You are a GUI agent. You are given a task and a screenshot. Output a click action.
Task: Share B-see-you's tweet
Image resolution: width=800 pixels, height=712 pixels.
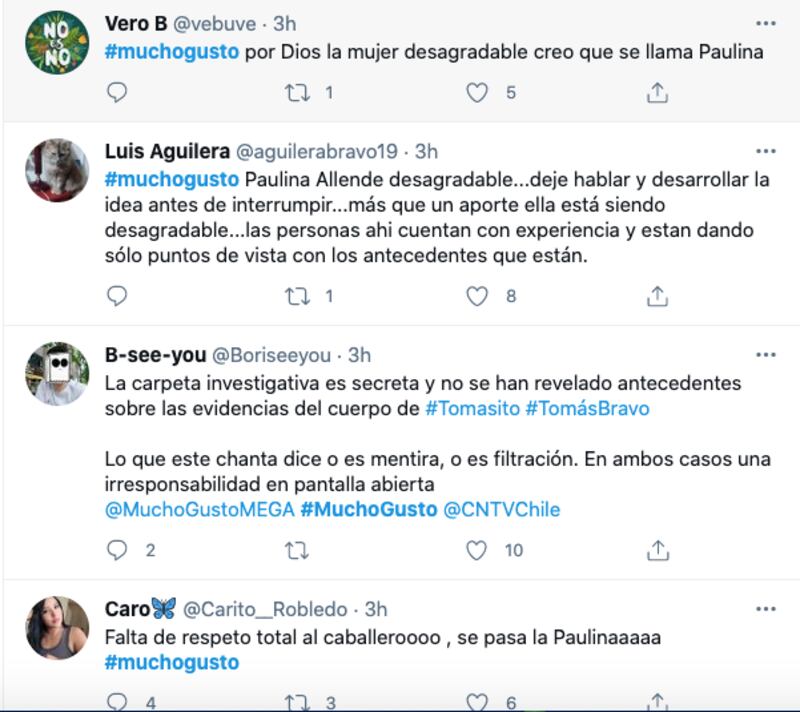pos(657,550)
